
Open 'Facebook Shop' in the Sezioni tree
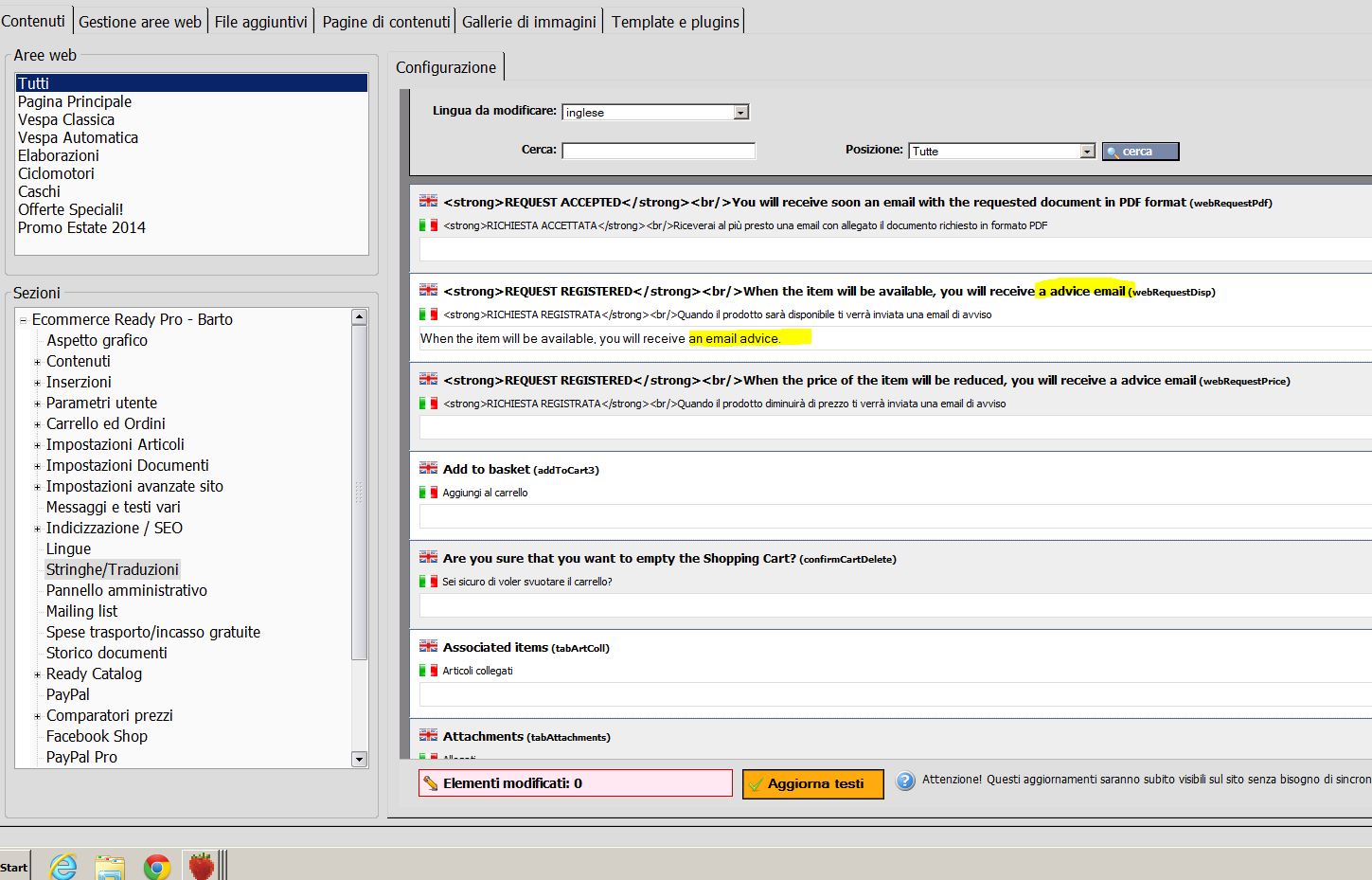pyautogui.click(x=97, y=736)
